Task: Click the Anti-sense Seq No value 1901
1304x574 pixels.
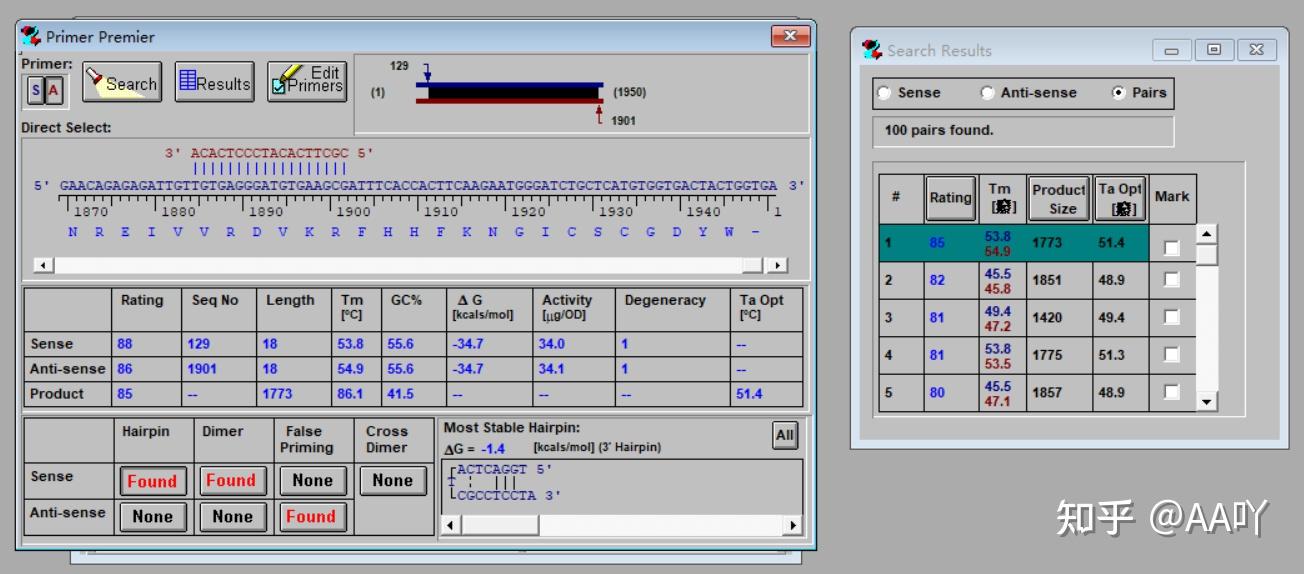Action: pyautogui.click(x=202, y=369)
